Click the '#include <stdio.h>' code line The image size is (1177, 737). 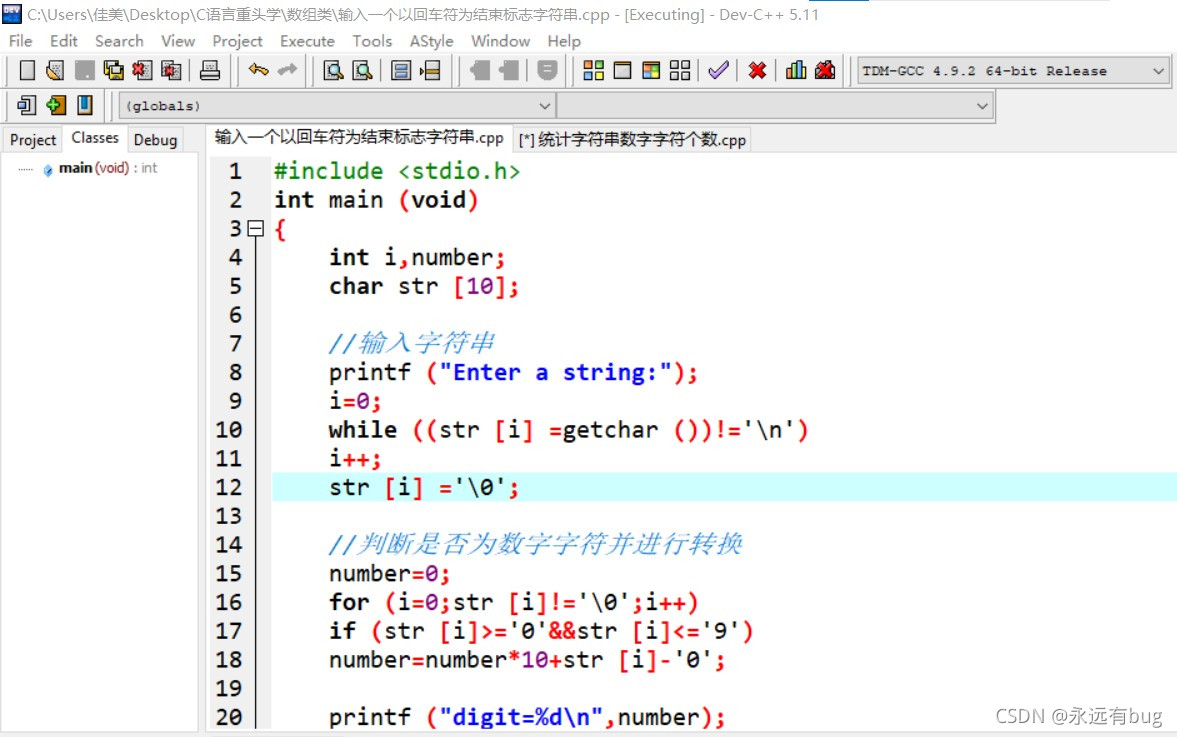(397, 171)
